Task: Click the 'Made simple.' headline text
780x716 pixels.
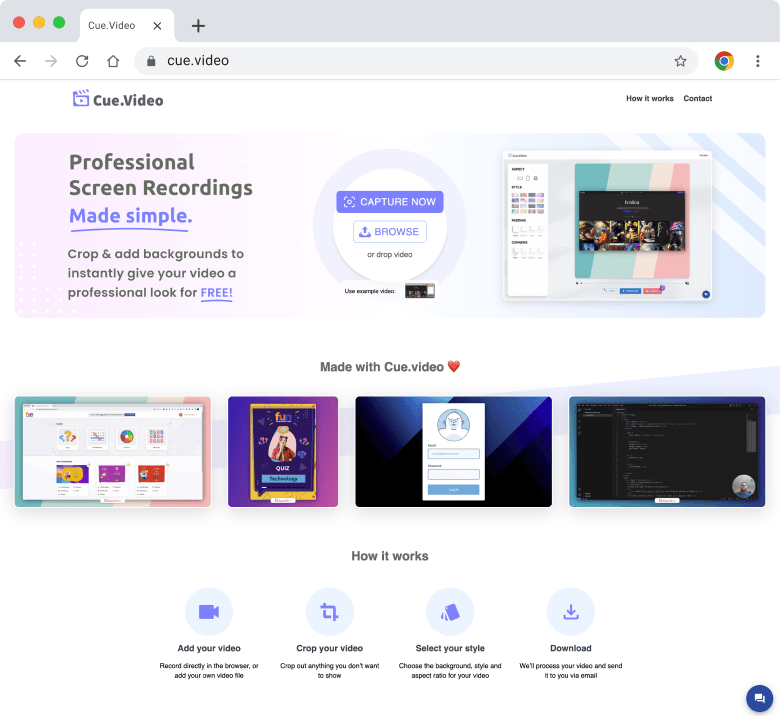Action: (130, 216)
